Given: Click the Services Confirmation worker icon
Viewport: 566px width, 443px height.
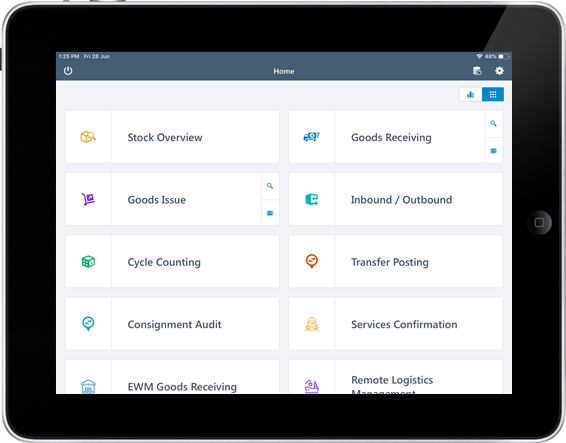Looking at the screenshot, I should tap(312, 324).
